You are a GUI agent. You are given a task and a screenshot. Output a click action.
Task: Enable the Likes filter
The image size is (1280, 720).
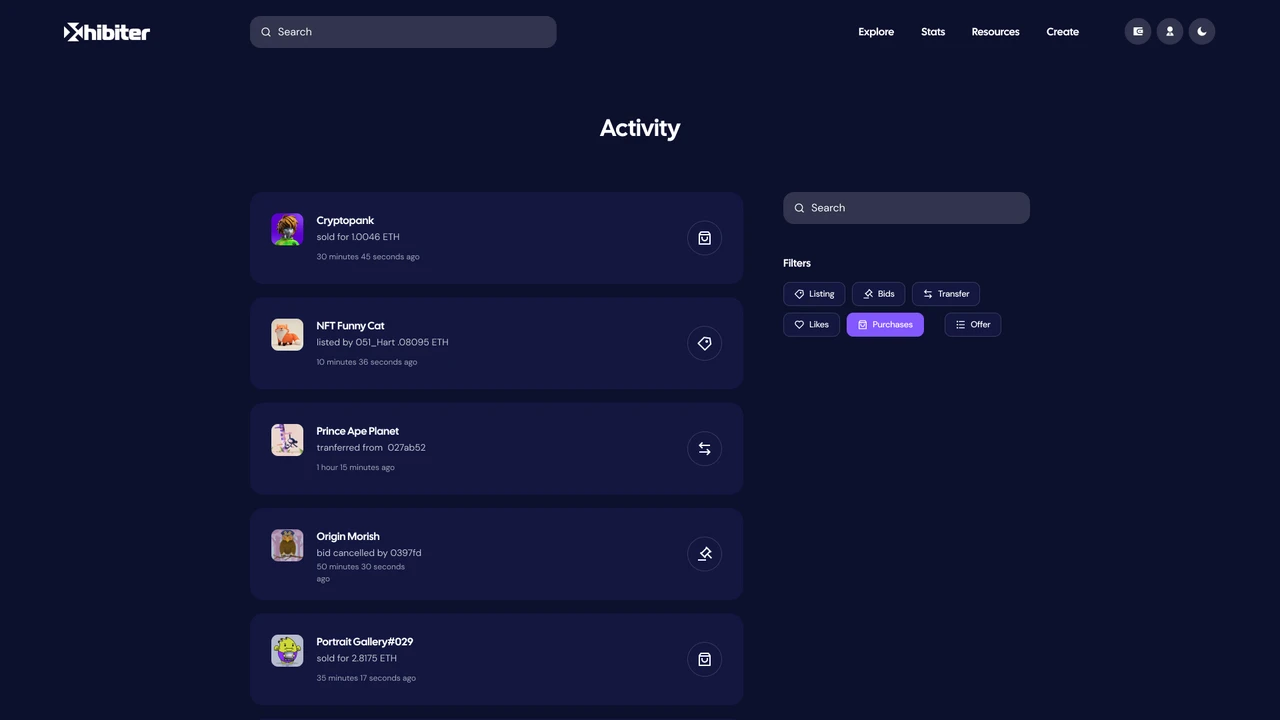pos(811,324)
